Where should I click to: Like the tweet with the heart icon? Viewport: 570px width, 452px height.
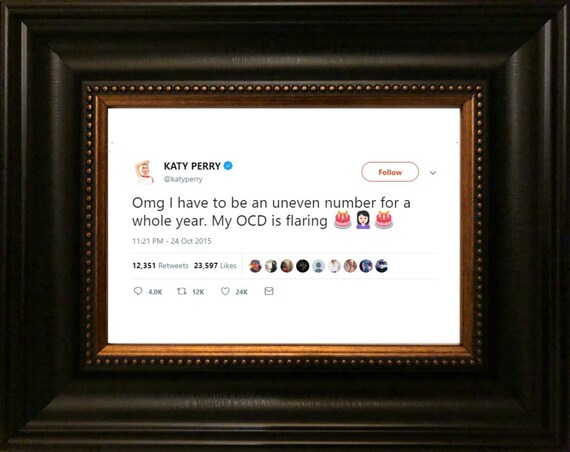pos(225,291)
